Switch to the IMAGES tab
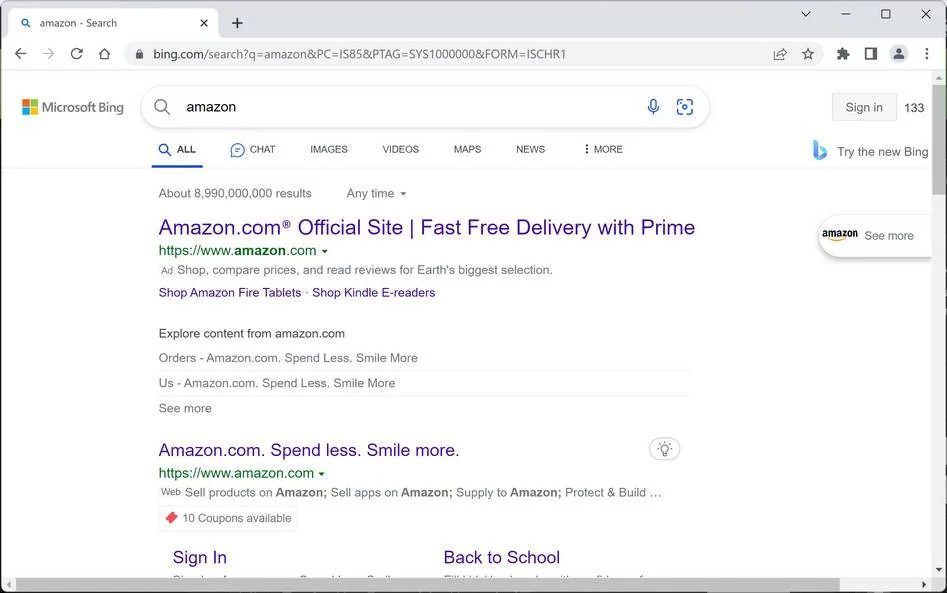Viewport: 947px width, 593px height. point(329,149)
